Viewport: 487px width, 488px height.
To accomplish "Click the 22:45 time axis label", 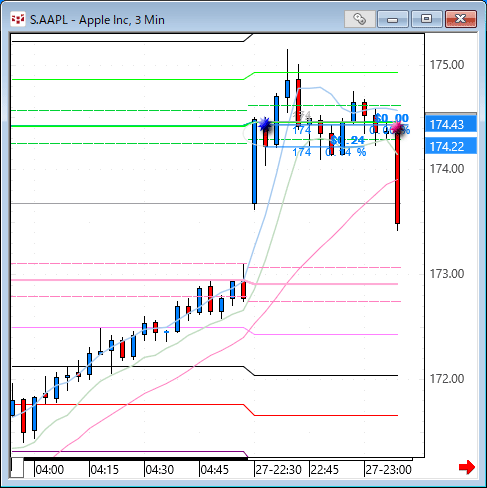I will pyautogui.click(x=325, y=470).
